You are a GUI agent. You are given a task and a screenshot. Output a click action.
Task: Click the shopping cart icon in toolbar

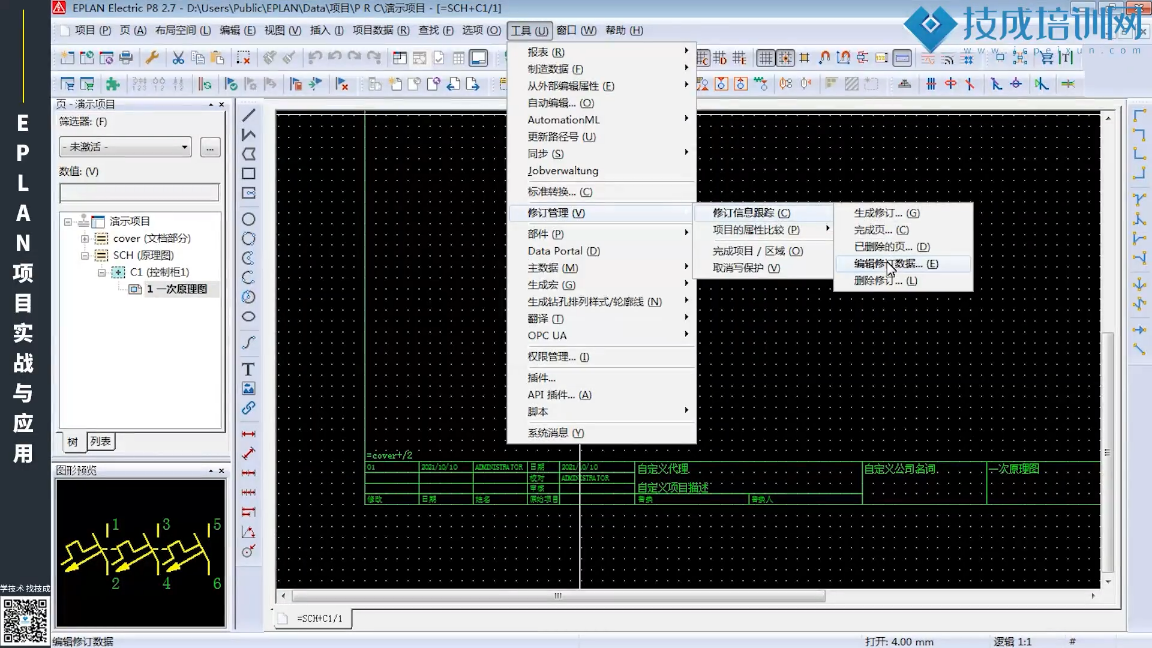[1046, 57]
